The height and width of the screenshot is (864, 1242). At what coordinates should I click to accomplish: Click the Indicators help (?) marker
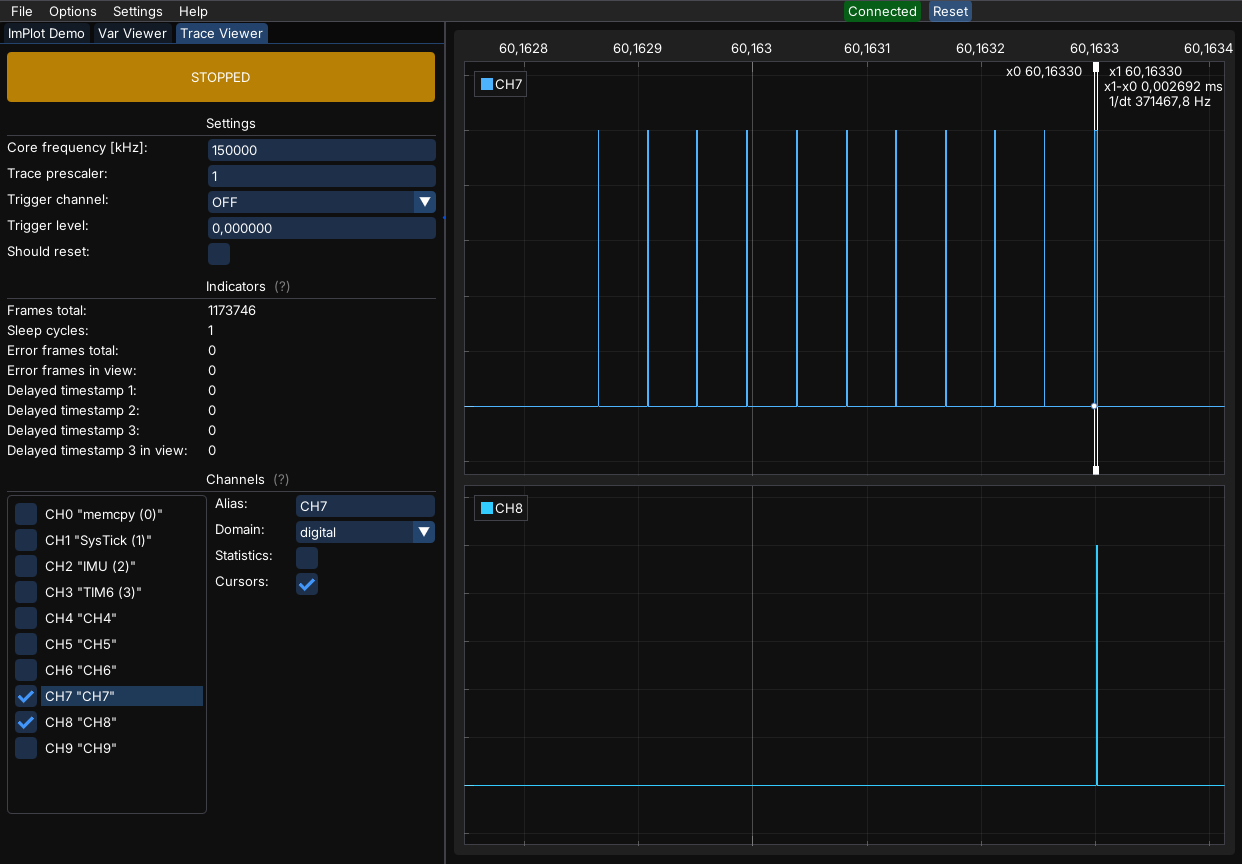[x=282, y=286]
